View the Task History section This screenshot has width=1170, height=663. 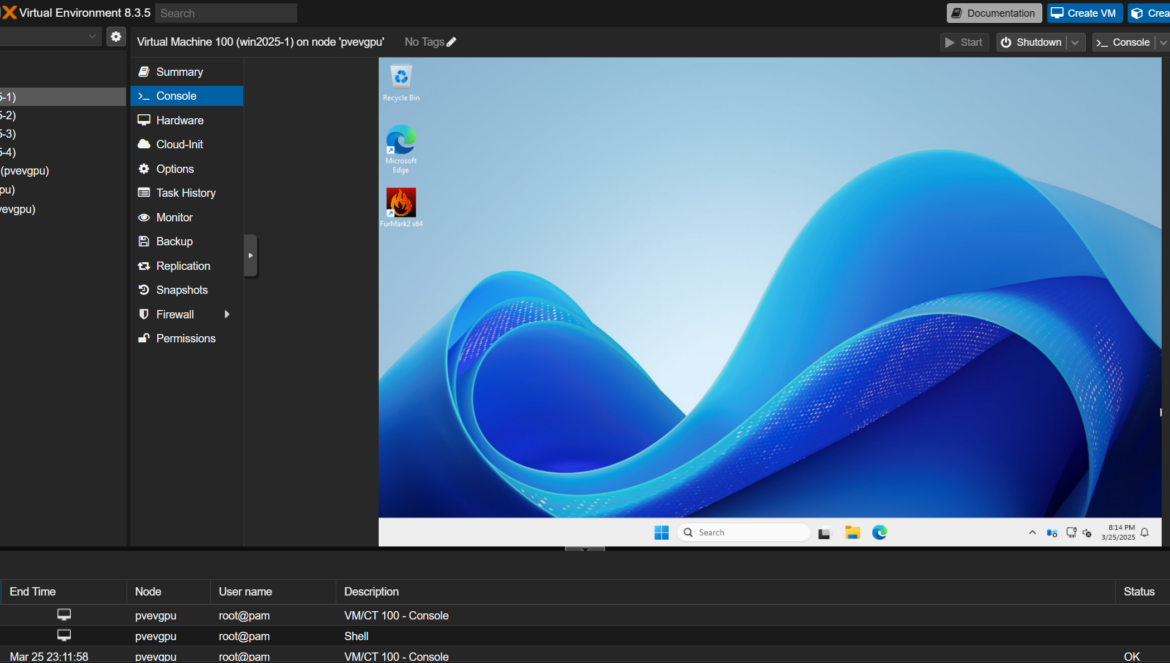(x=187, y=193)
